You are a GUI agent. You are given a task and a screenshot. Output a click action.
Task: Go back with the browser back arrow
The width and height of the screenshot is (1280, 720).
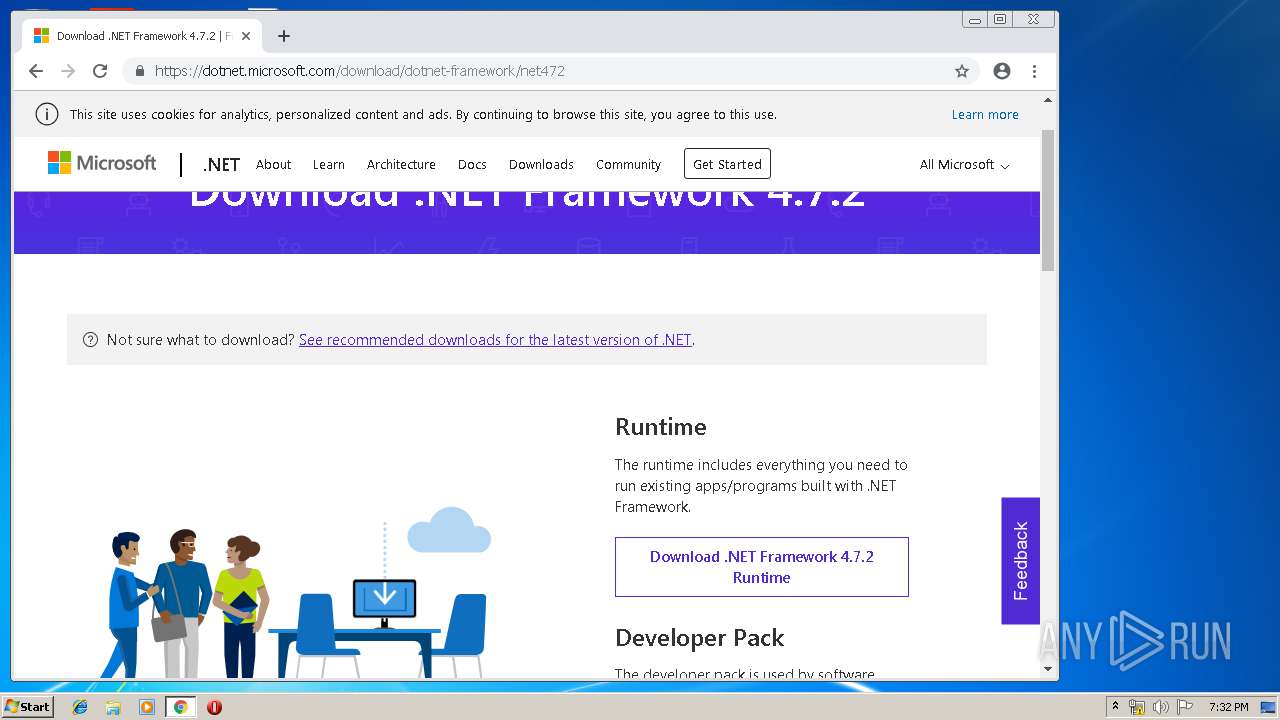click(x=36, y=71)
